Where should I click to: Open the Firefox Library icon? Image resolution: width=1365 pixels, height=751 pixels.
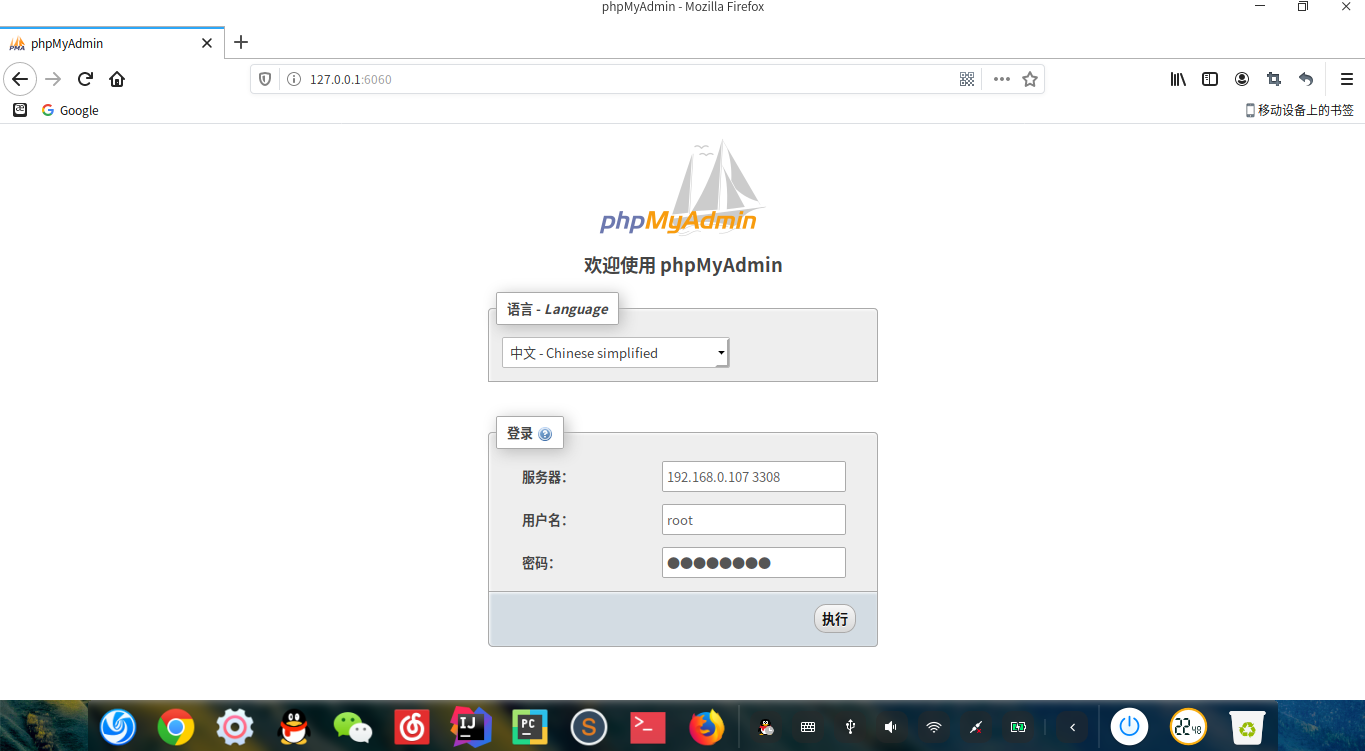click(x=1178, y=79)
